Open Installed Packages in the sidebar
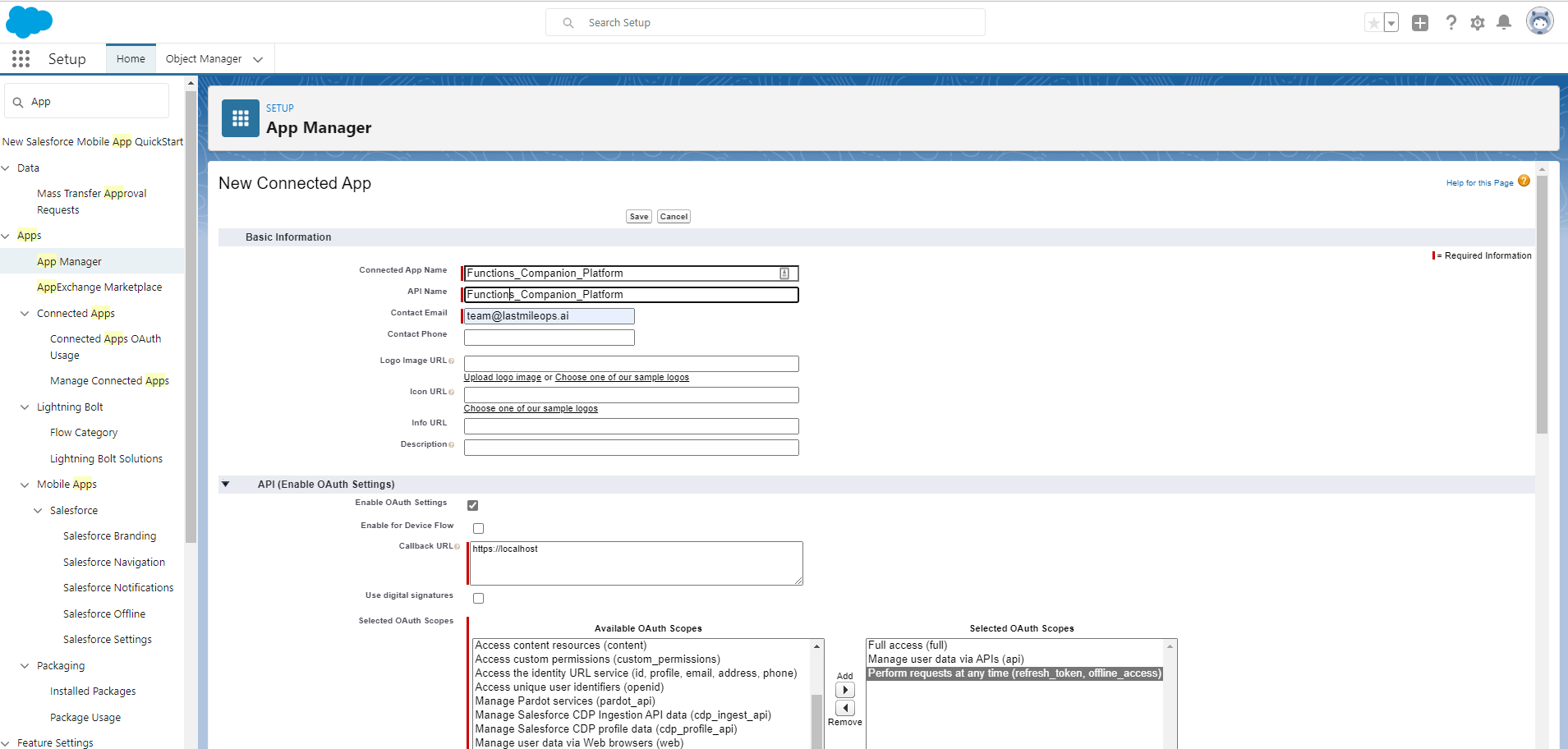This screenshot has width=1568, height=749. (93, 691)
